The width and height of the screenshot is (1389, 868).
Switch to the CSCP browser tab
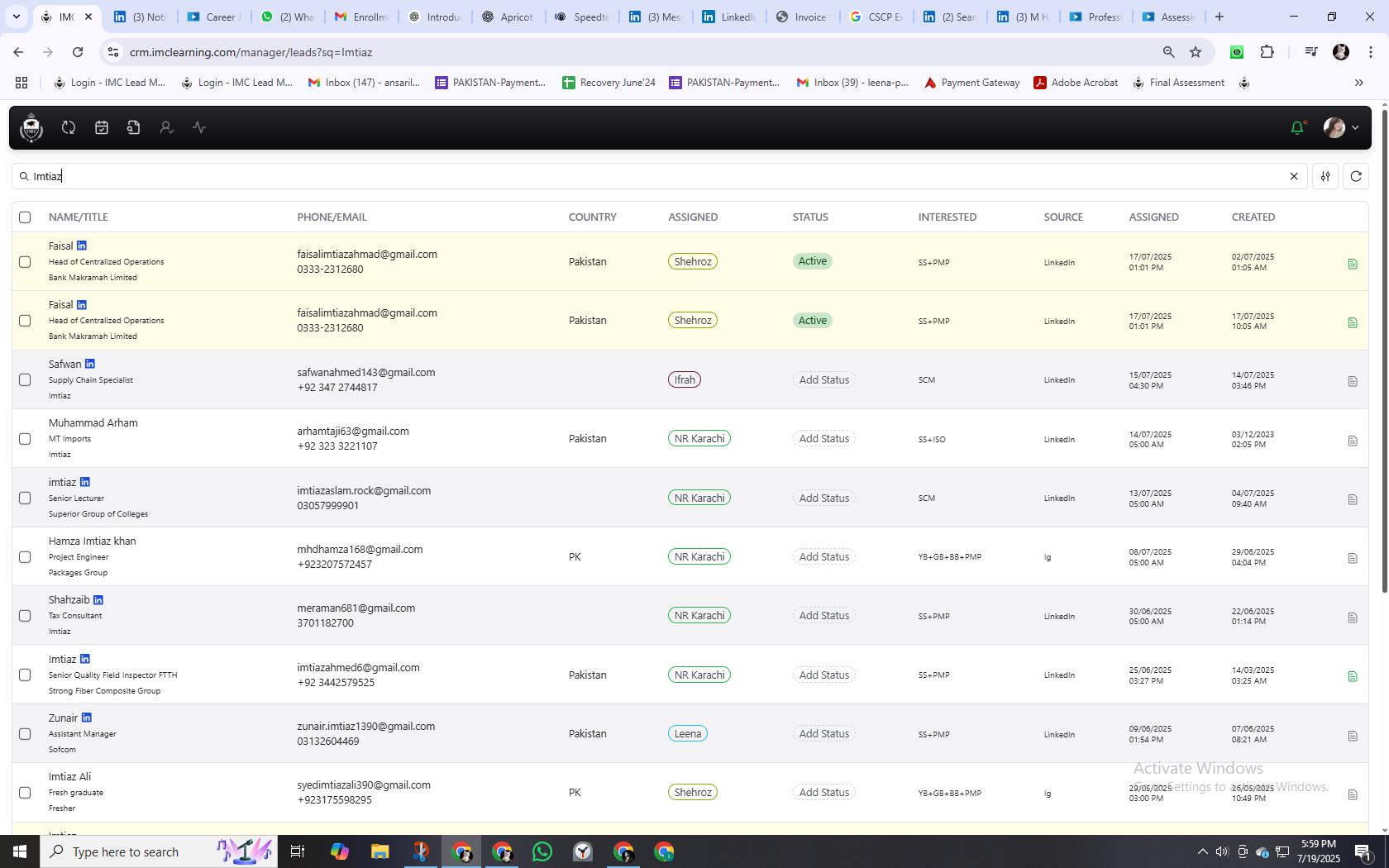click(875, 17)
